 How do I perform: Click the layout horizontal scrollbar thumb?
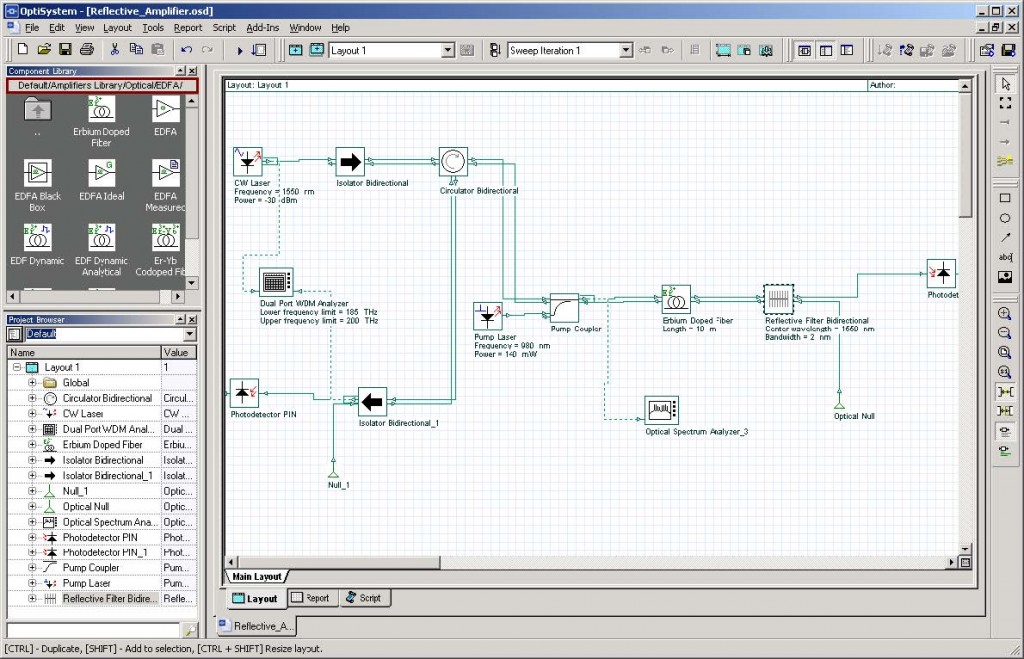click(339, 562)
